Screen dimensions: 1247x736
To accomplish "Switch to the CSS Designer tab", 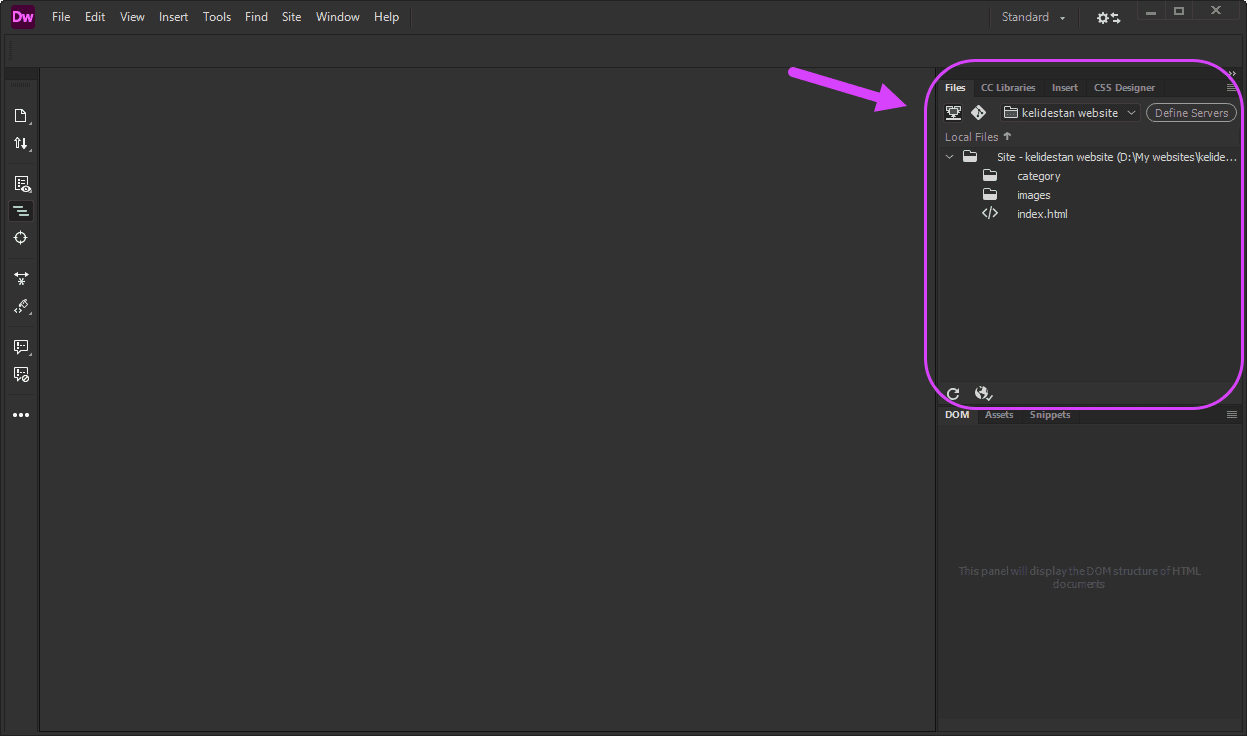I will pyautogui.click(x=1124, y=88).
